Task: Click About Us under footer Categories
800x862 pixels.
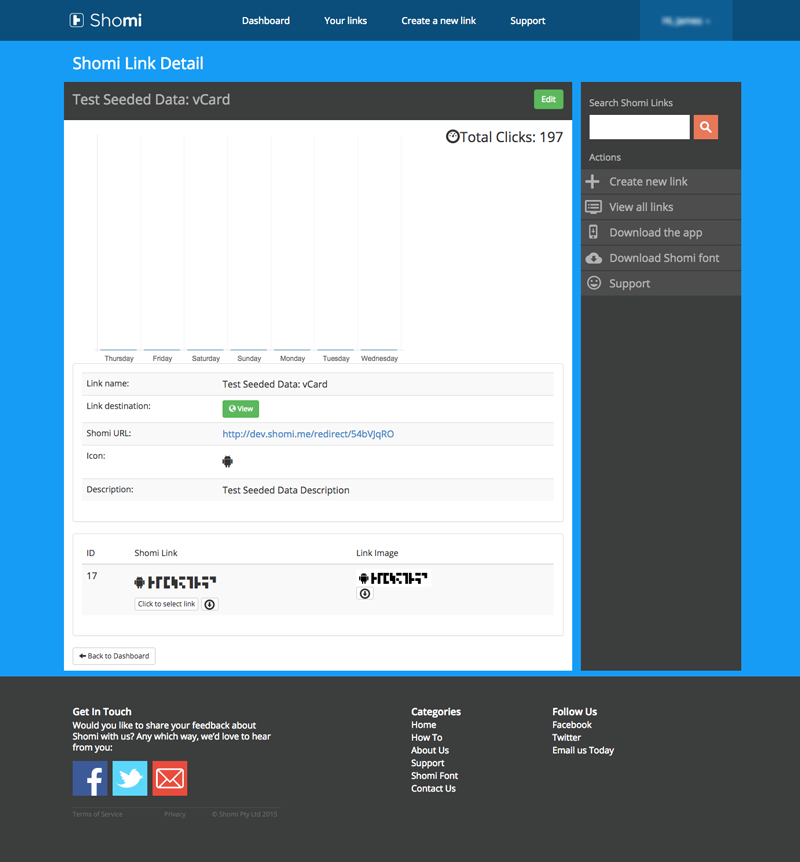Action: (429, 750)
